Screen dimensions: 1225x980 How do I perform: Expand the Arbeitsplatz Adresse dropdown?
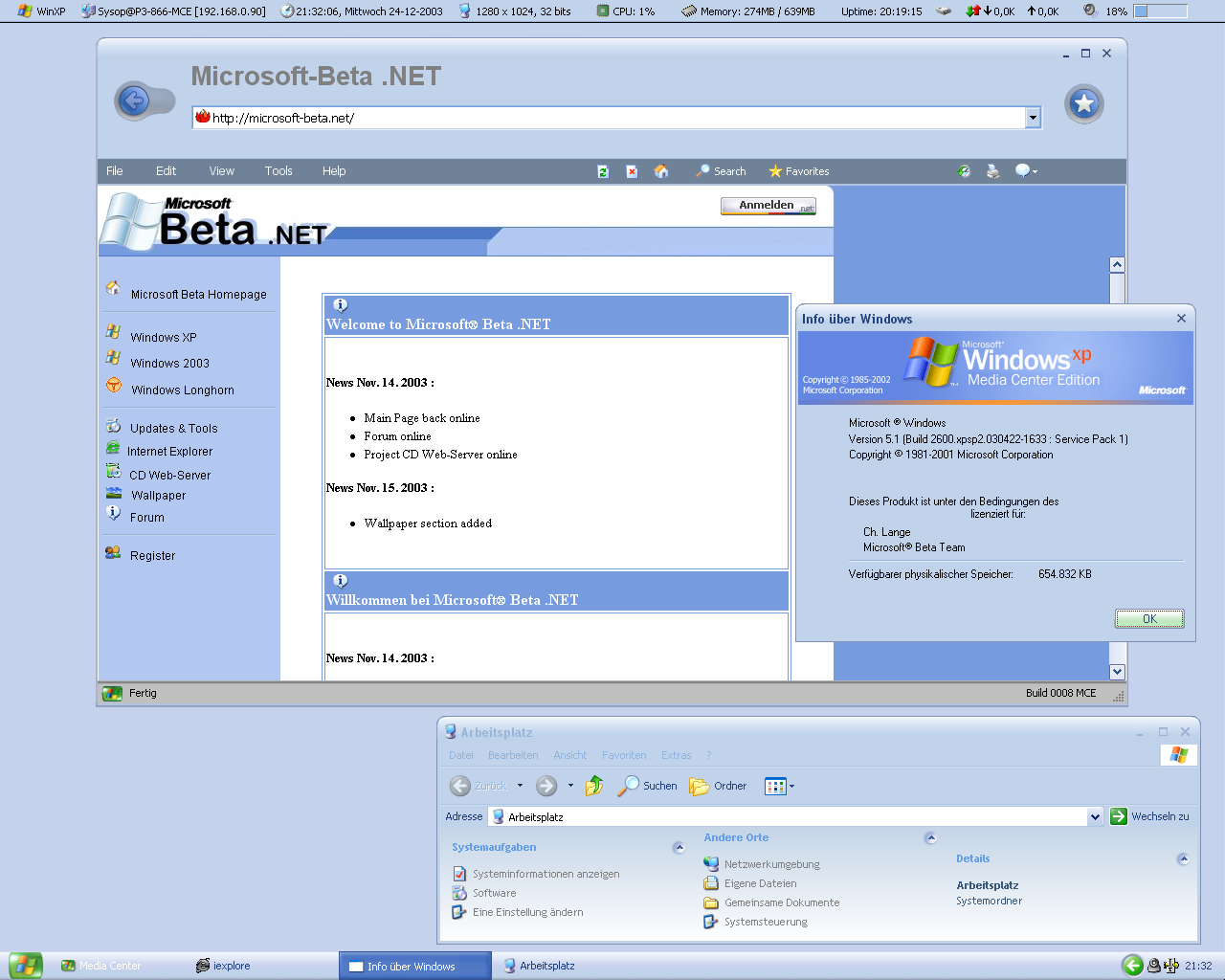tap(1095, 816)
